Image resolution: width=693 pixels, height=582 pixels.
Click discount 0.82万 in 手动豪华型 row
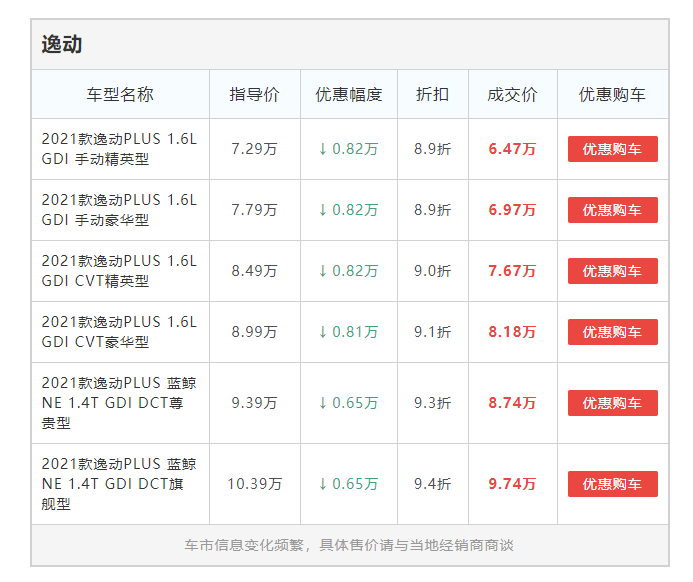tap(349, 210)
